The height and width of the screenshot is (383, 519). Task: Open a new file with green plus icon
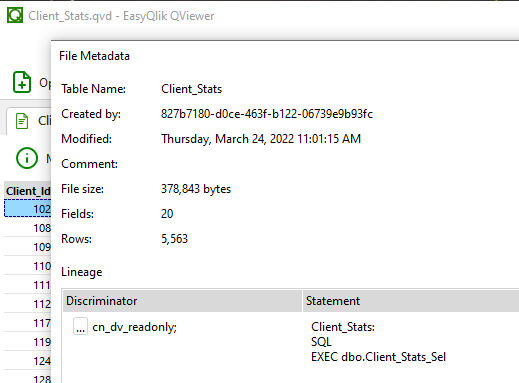point(22,82)
